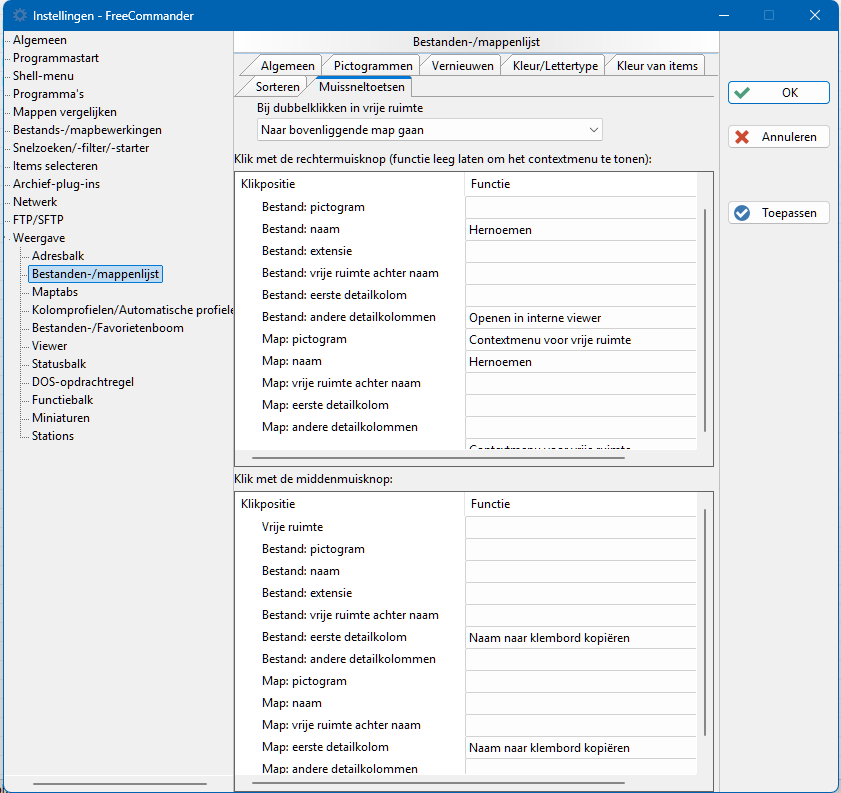The height and width of the screenshot is (793, 841).
Task: Click empty function cell for right-click Bestand: extensie
Action: tap(580, 251)
